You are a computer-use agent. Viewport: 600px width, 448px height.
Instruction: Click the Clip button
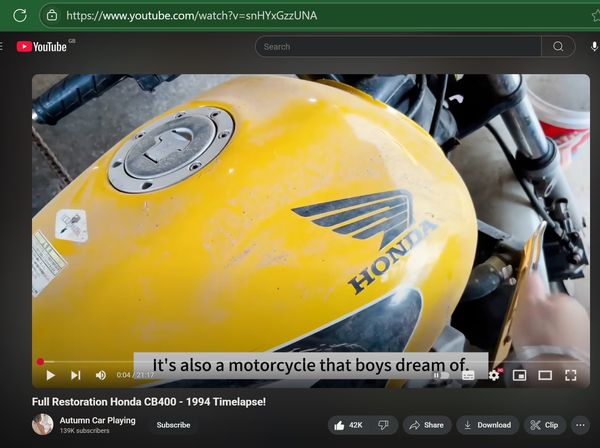[545, 425]
